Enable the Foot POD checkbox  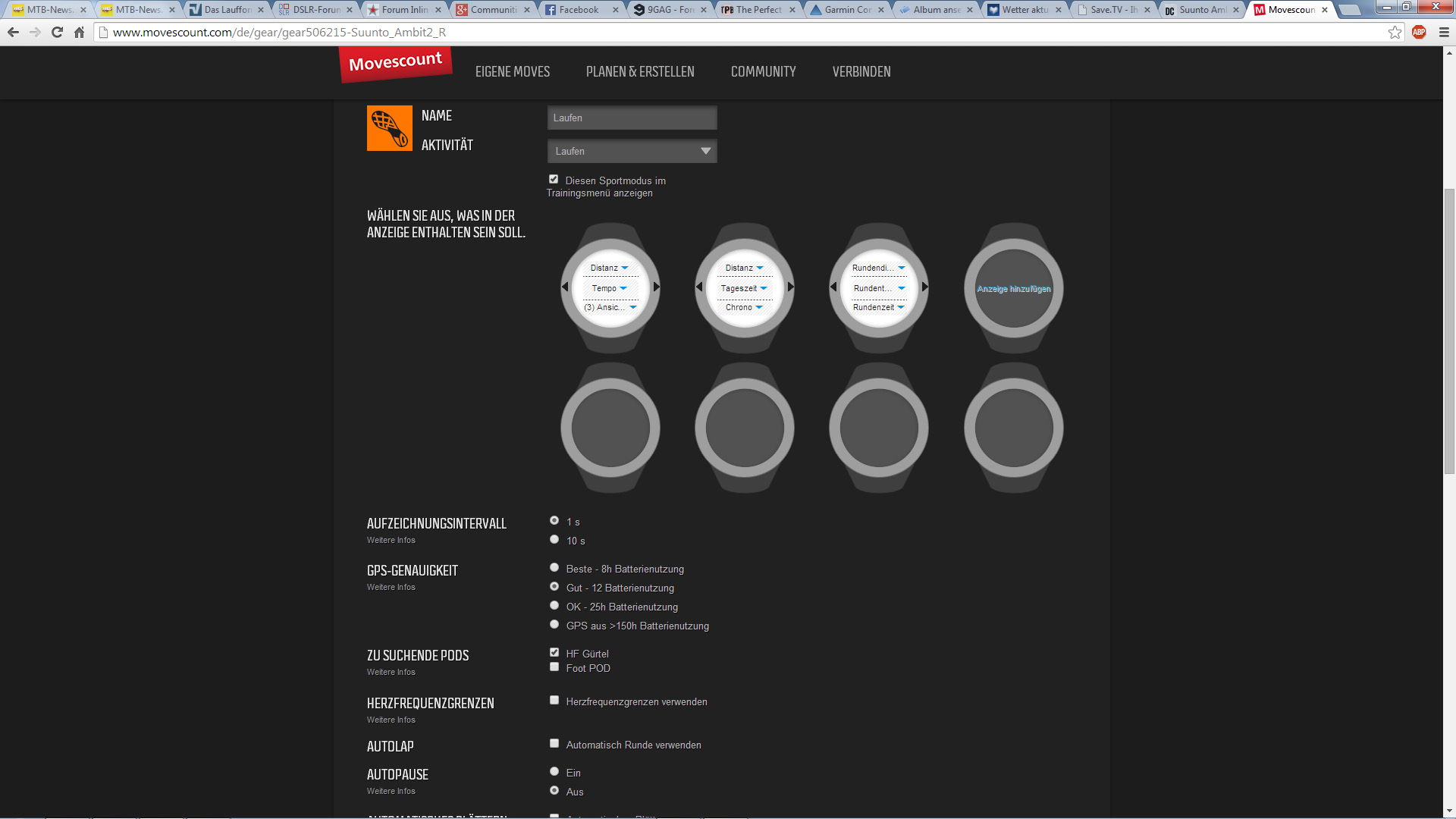[554, 667]
